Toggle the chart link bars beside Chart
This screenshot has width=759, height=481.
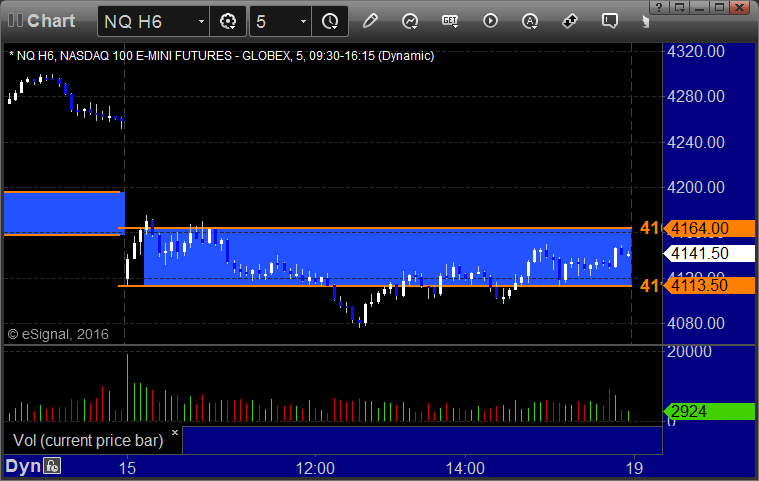coord(15,20)
